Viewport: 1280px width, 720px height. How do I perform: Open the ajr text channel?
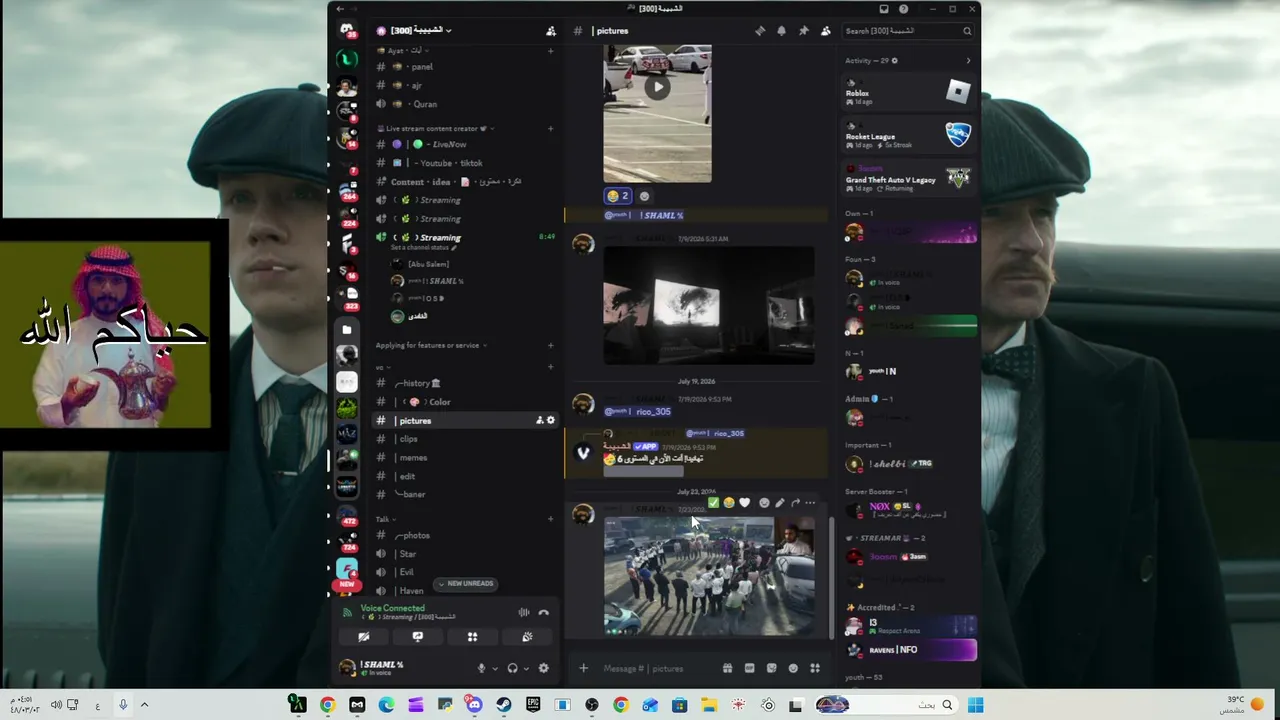(465, 85)
